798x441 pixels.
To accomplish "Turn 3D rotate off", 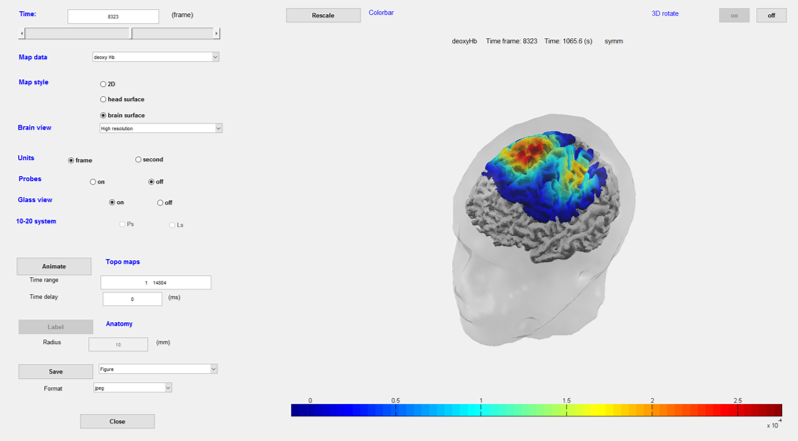I will tap(771, 15).
